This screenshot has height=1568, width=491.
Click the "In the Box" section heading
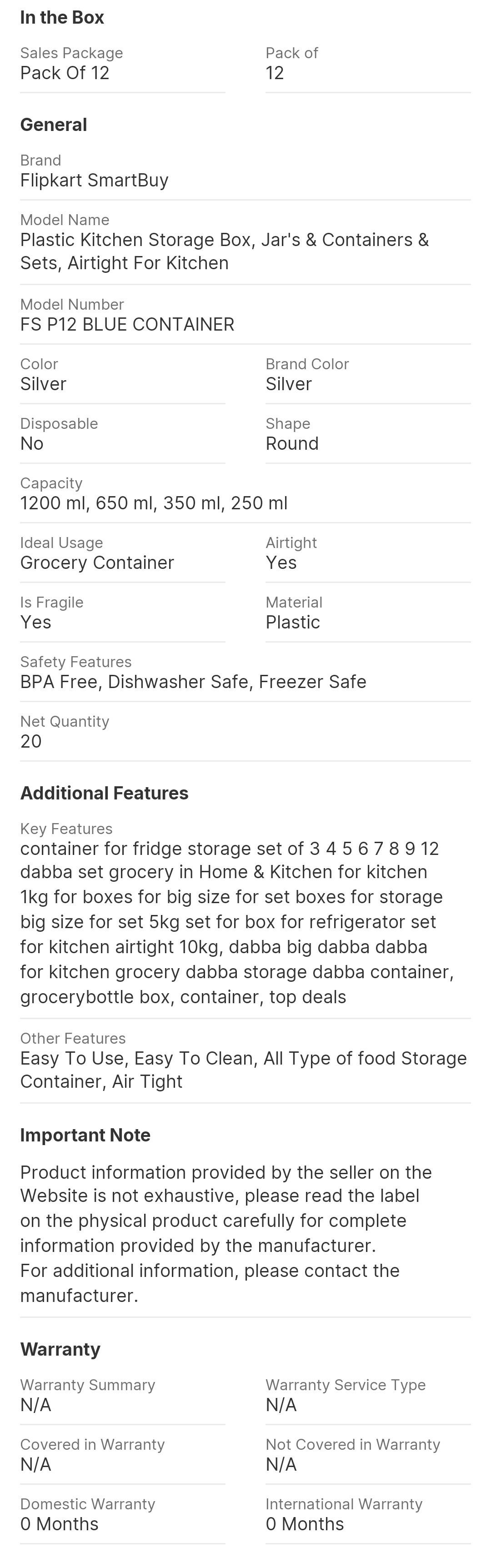tap(62, 18)
